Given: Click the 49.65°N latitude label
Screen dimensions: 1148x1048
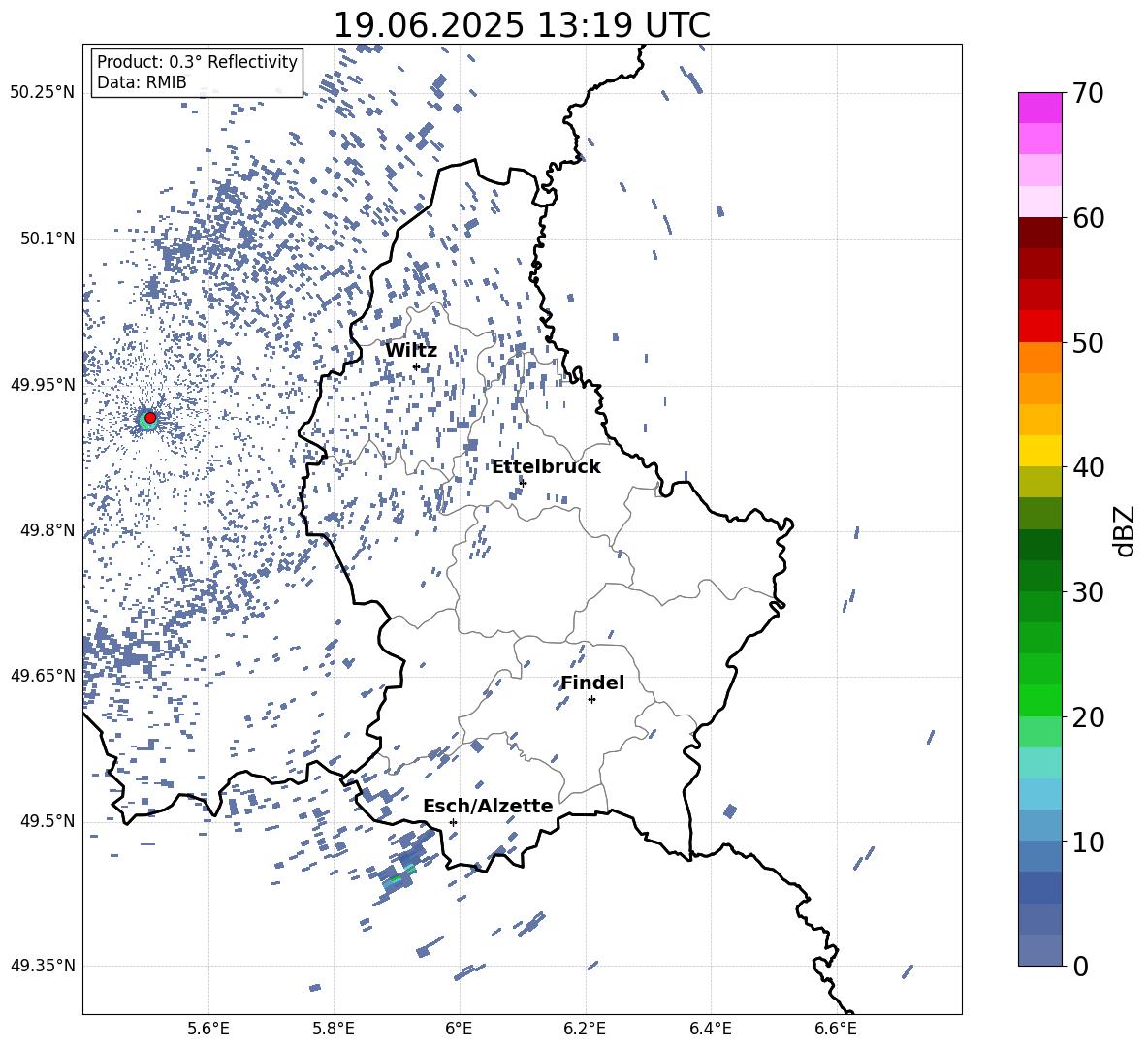Looking at the screenshot, I should (x=43, y=675).
